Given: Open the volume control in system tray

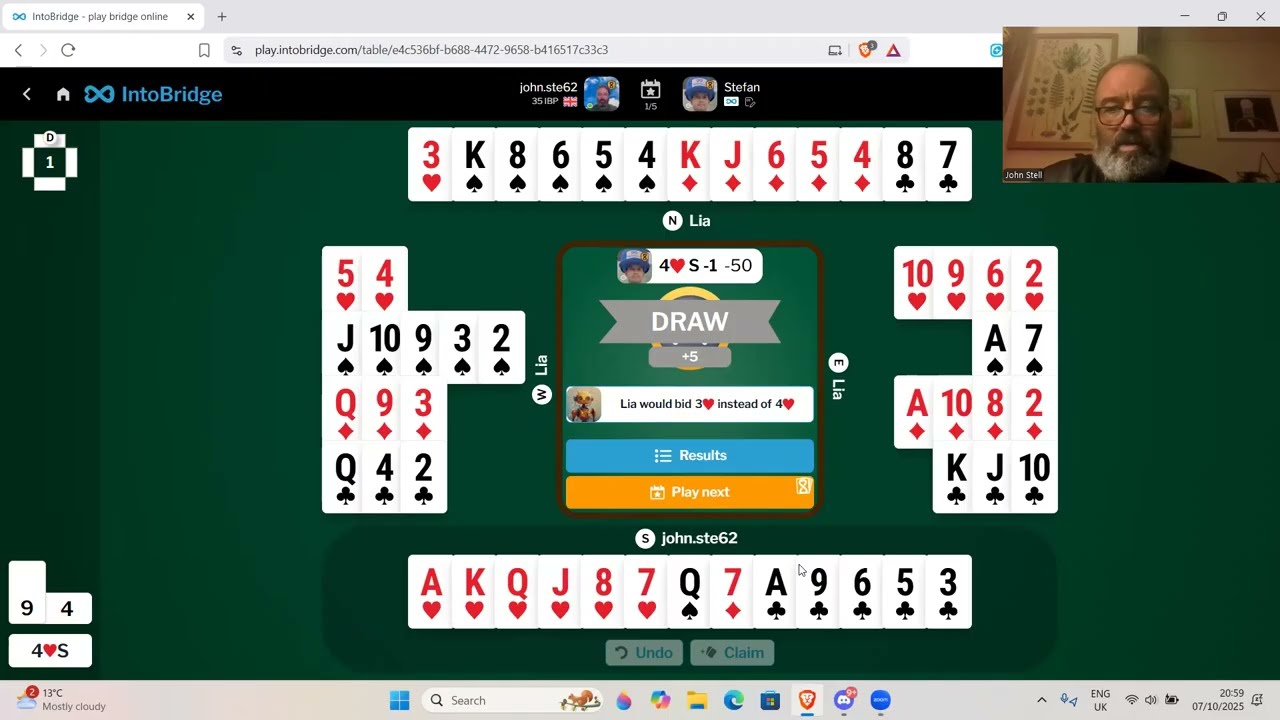Looking at the screenshot, I should (x=1150, y=700).
